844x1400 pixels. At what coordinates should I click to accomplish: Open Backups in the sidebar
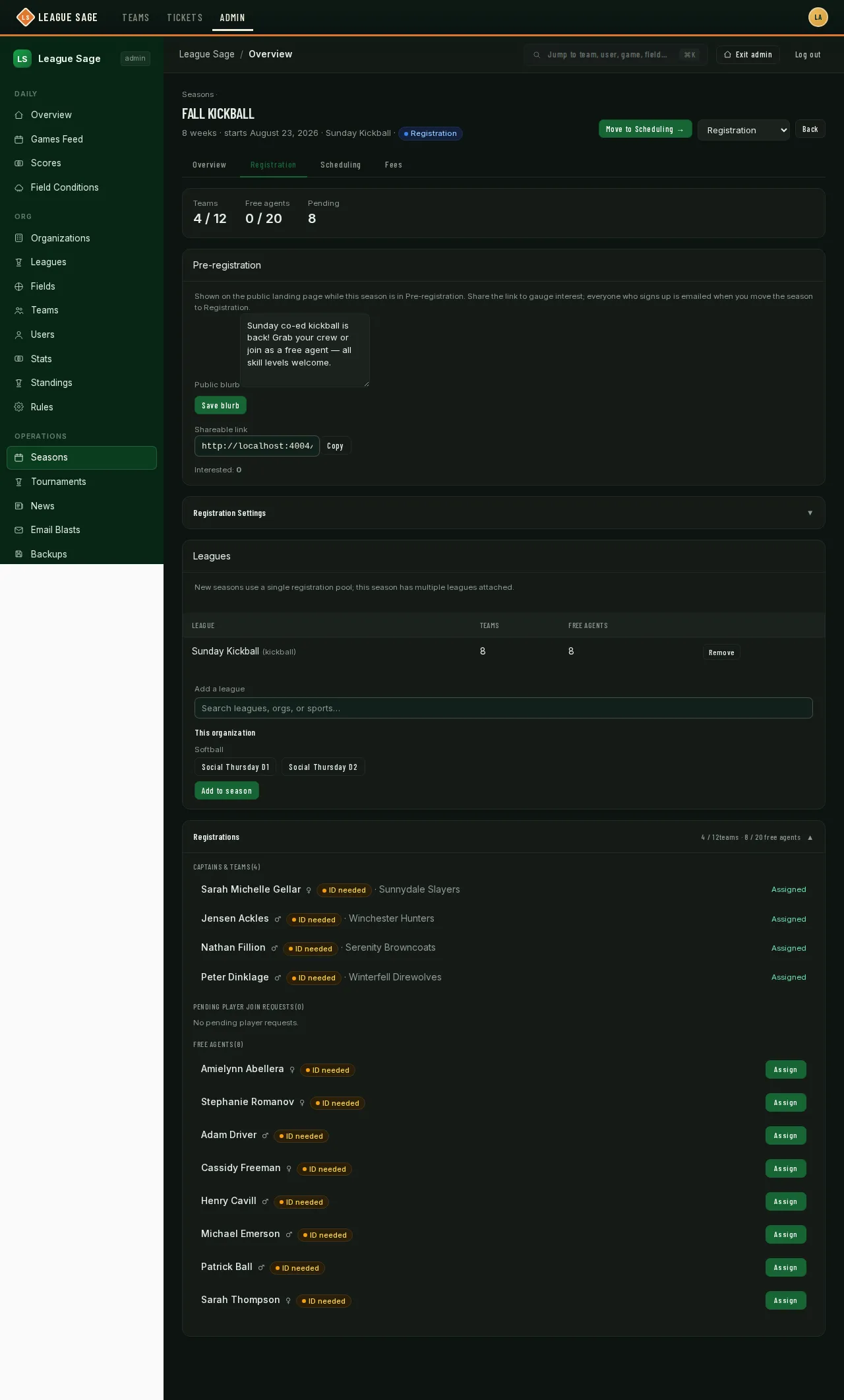[82, 554]
